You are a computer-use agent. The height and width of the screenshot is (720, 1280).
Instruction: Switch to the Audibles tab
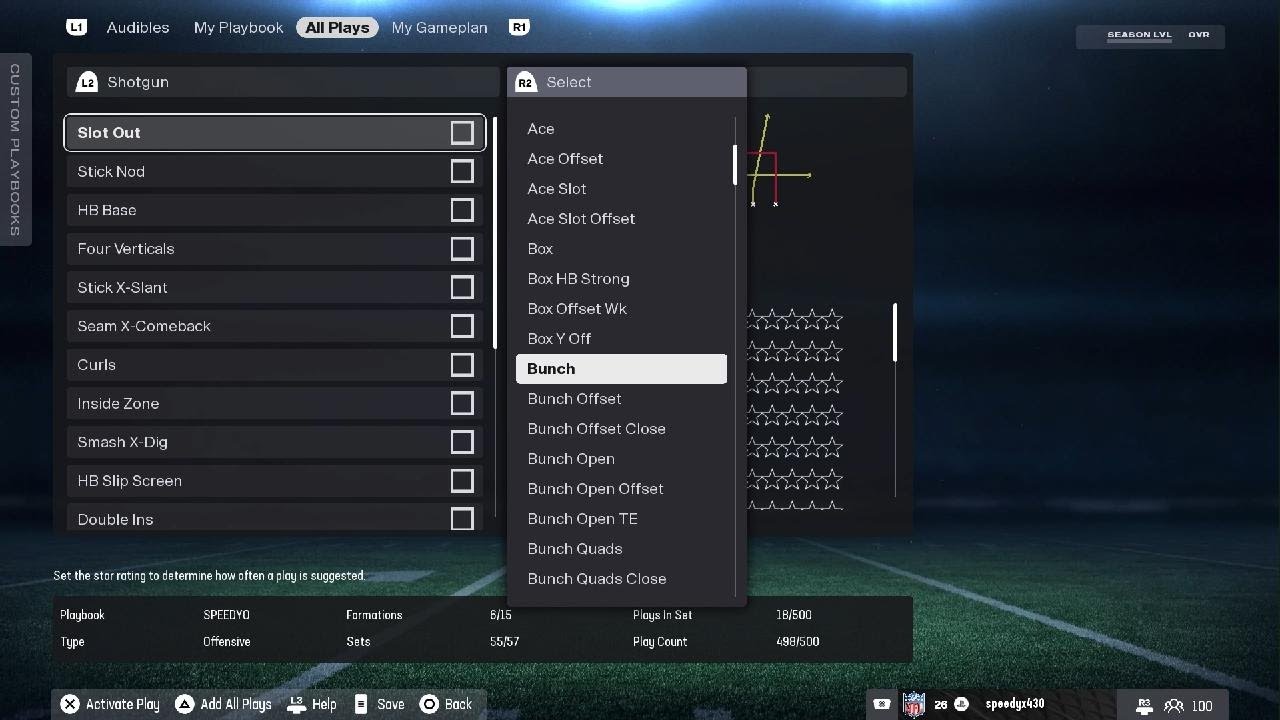(x=138, y=27)
